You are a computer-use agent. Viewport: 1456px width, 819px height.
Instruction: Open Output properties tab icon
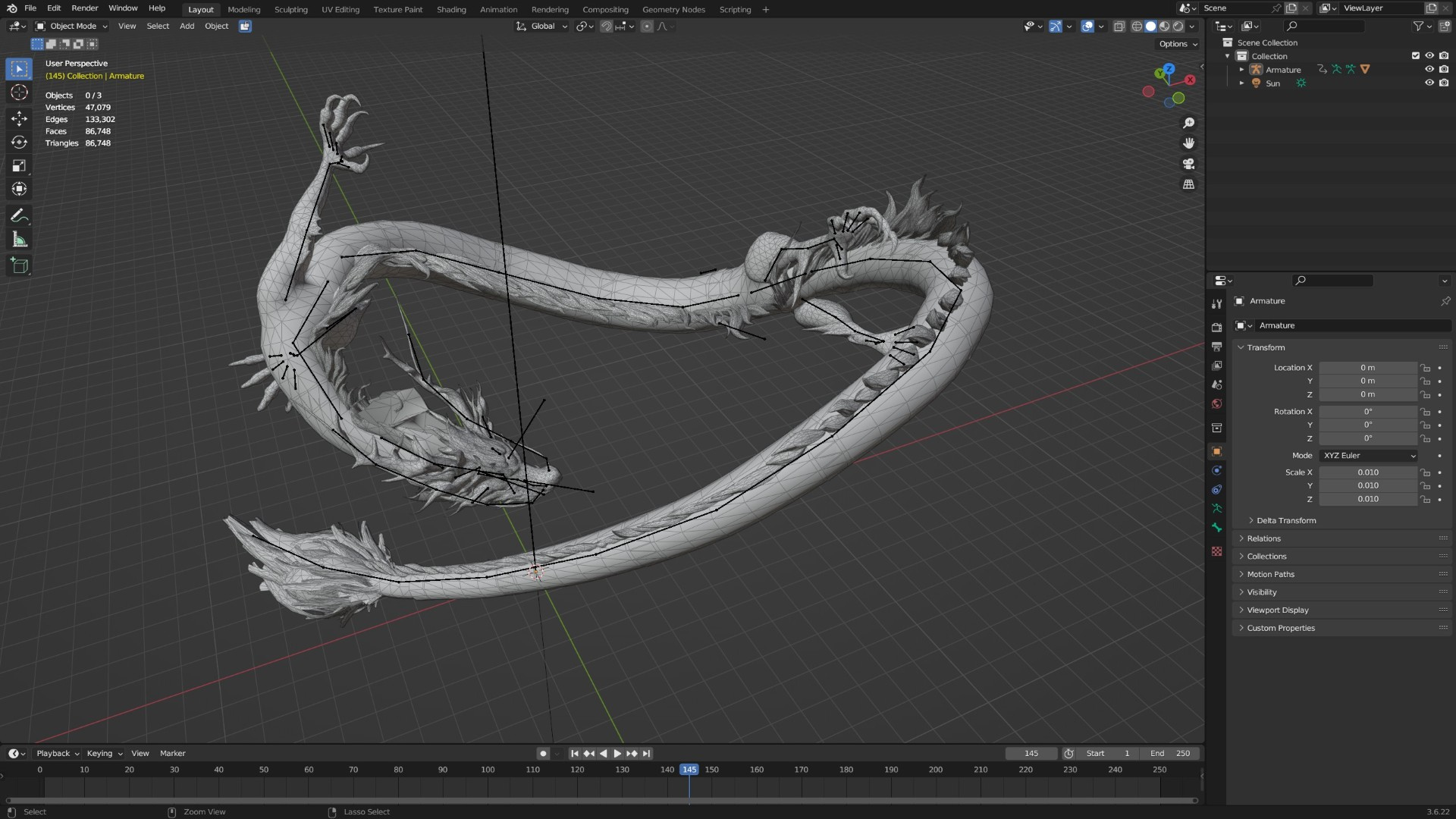tap(1216, 347)
